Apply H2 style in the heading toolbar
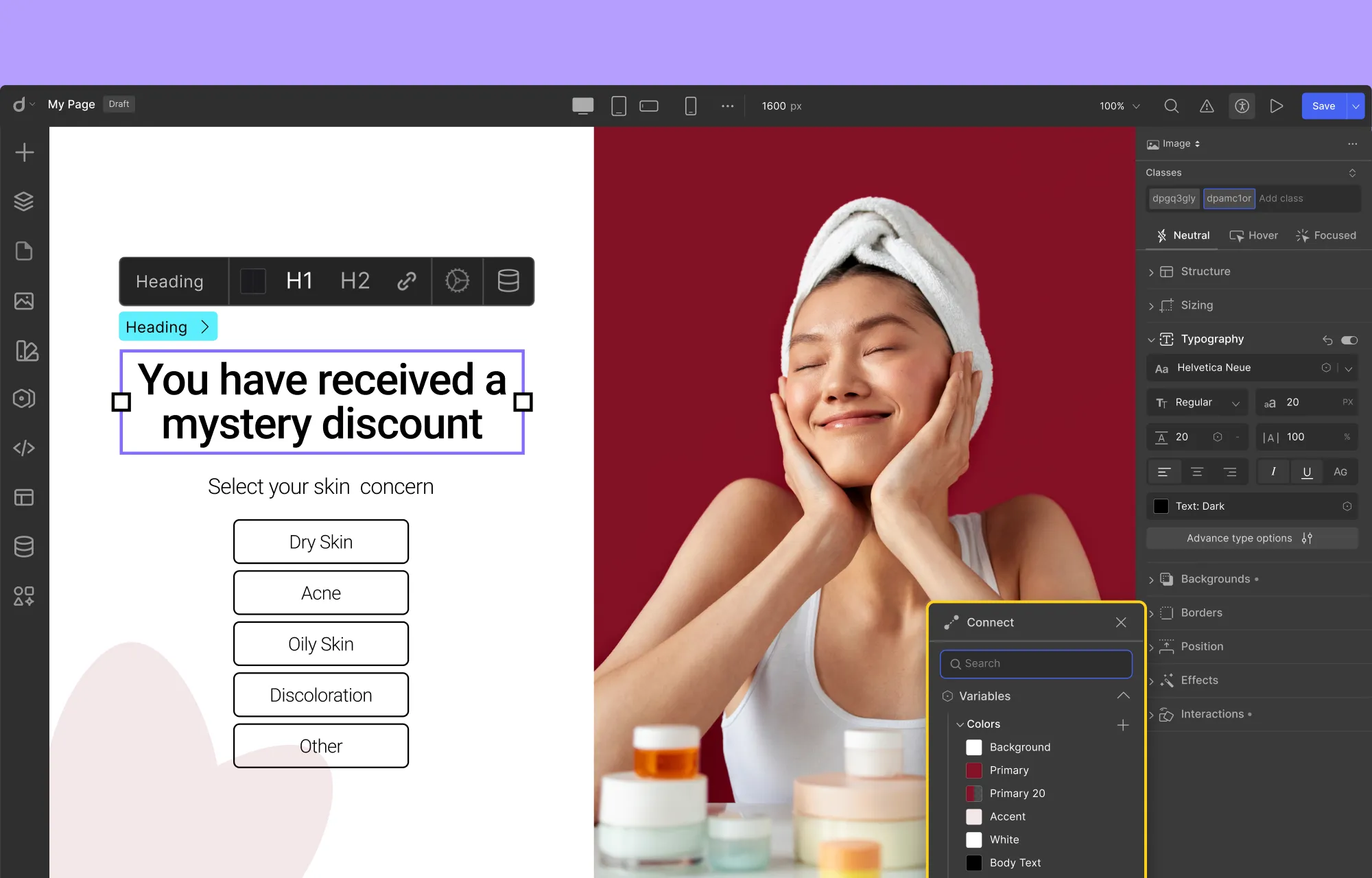1372x878 pixels. pos(355,281)
